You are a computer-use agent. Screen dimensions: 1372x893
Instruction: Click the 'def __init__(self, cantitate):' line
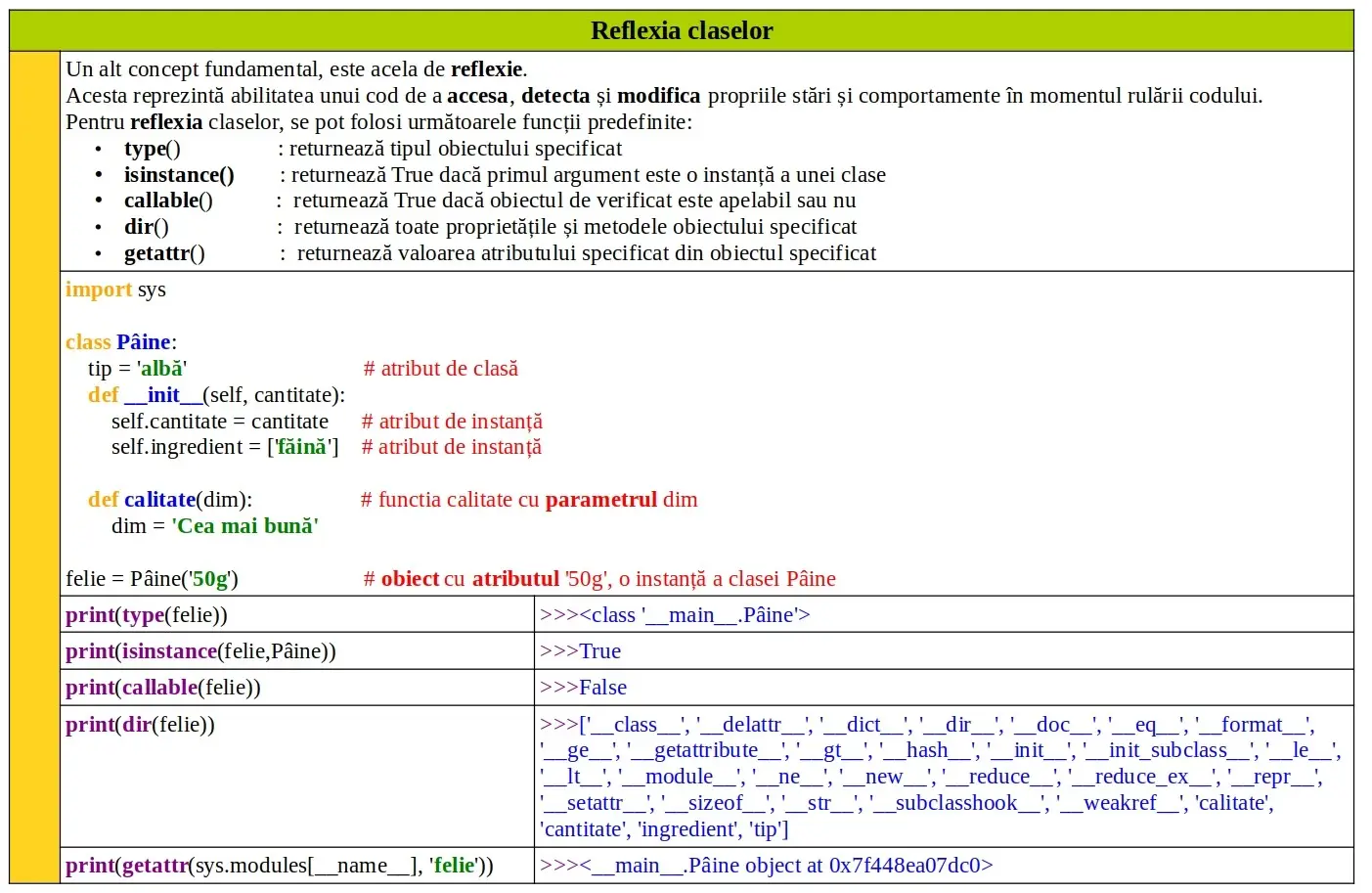[x=216, y=395]
